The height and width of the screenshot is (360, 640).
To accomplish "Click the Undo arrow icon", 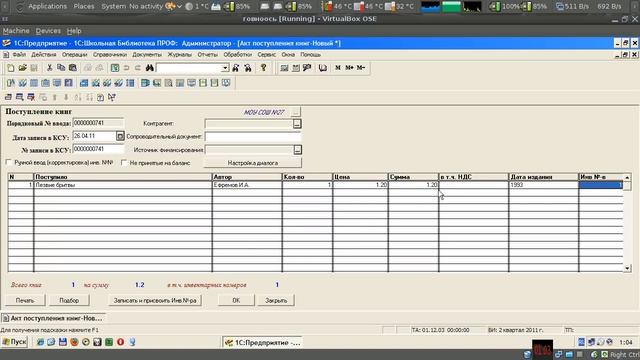I will click(127, 68).
